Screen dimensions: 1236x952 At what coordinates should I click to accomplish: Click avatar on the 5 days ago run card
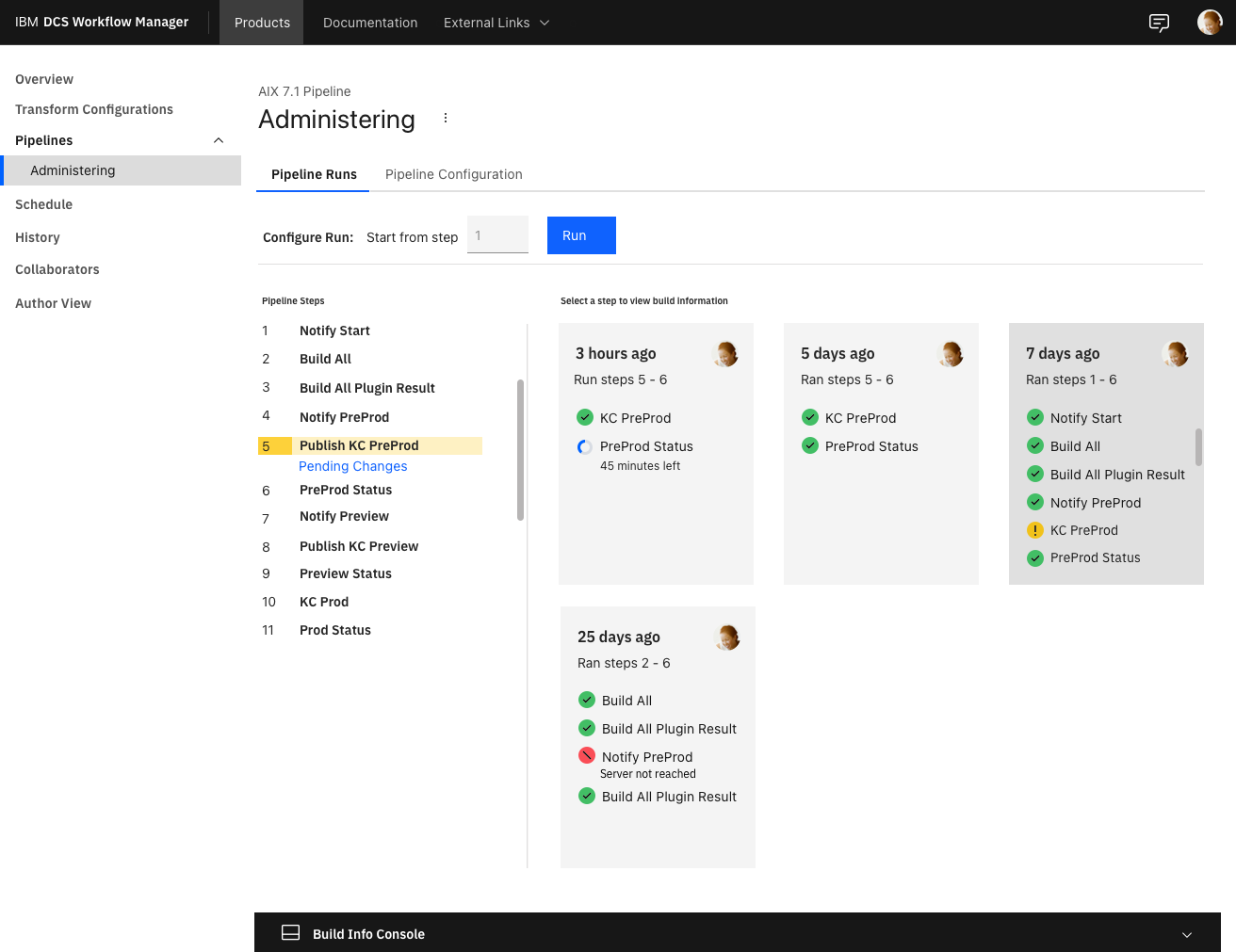(x=951, y=354)
